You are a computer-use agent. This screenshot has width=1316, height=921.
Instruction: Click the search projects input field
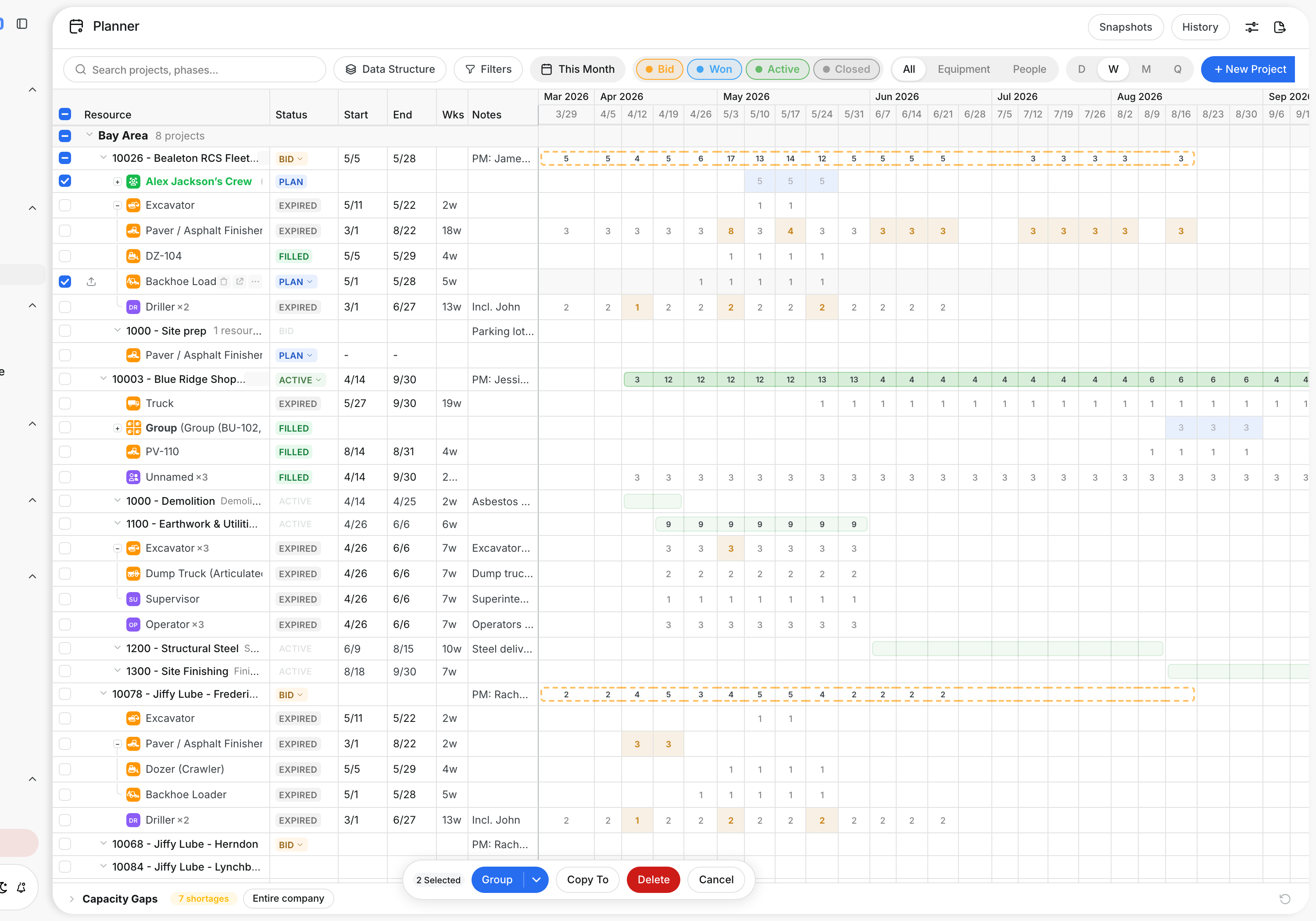click(x=195, y=69)
